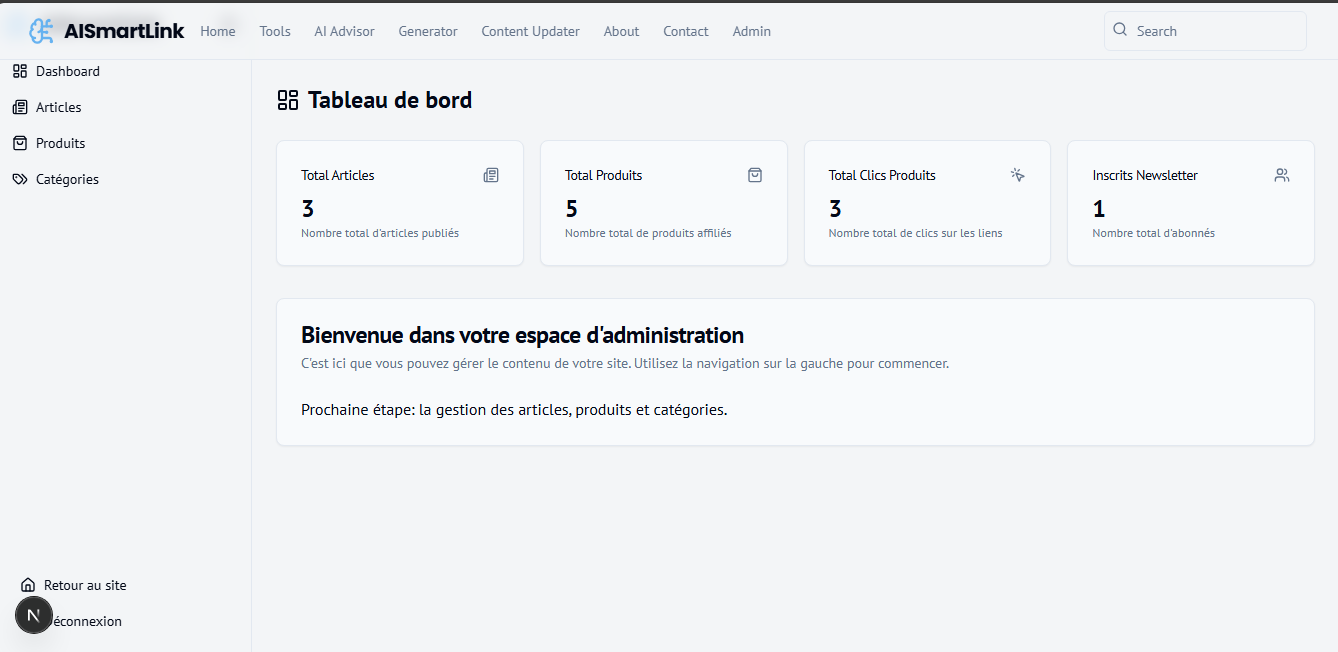Viewport: 1338px width, 652px height.
Task: Click the newspaper icon on Total Articles card
Action: click(x=491, y=175)
